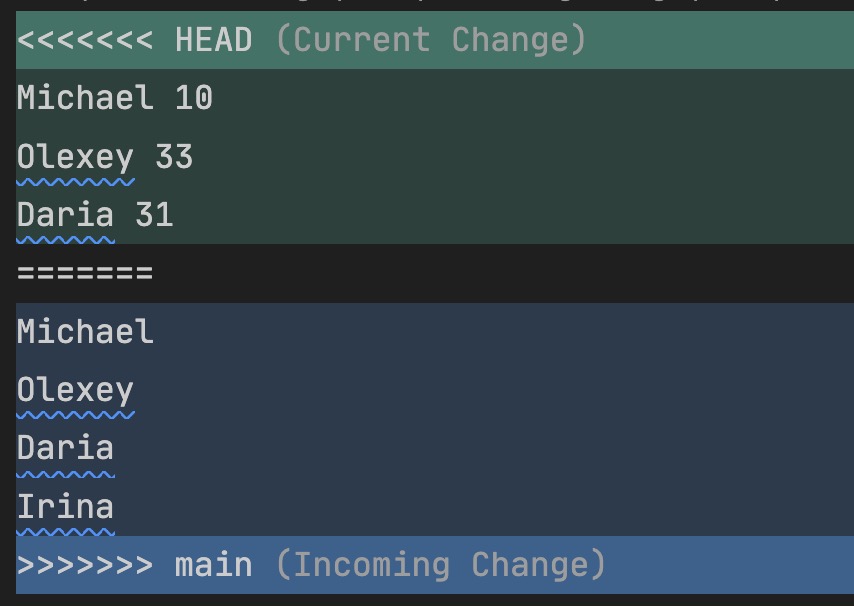This screenshot has height=606, width=854.
Task: Click the HEAD branch name
Action: coord(213,40)
